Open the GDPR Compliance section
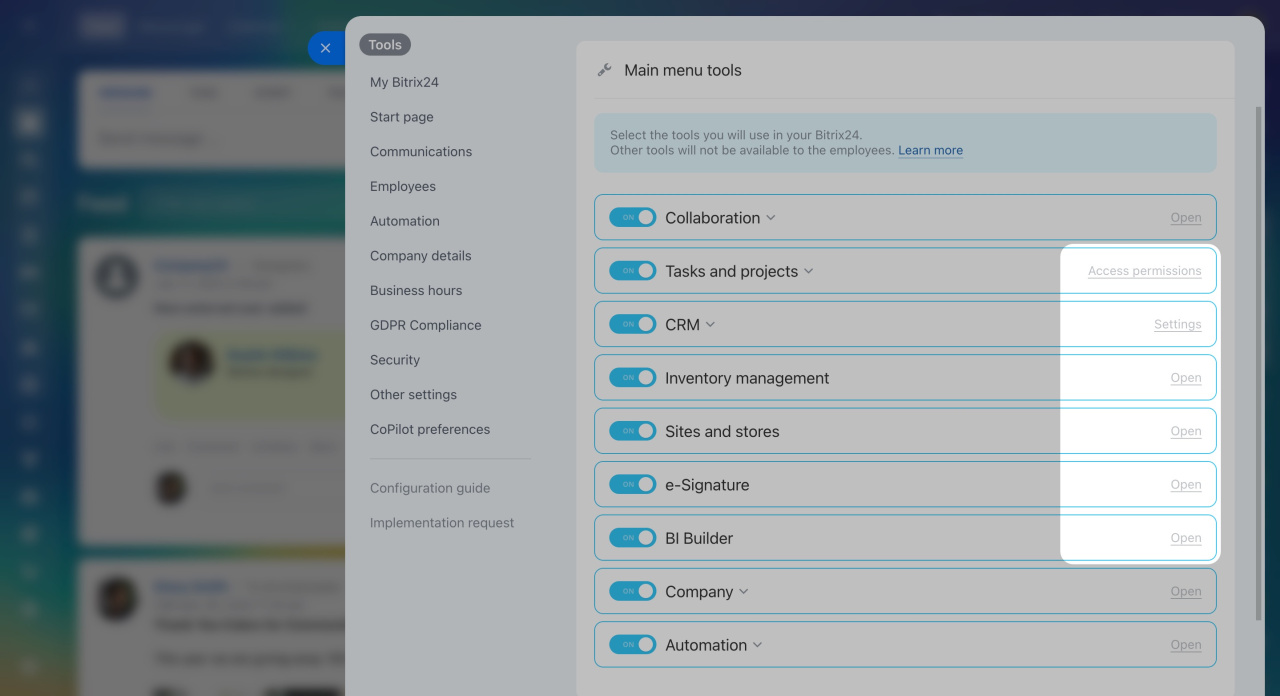 click(426, 325)
